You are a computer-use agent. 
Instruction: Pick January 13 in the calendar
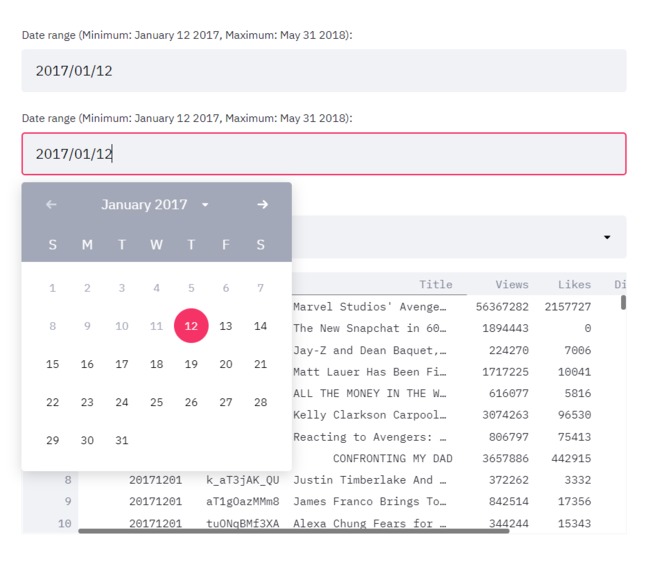(x=226, y=326)
